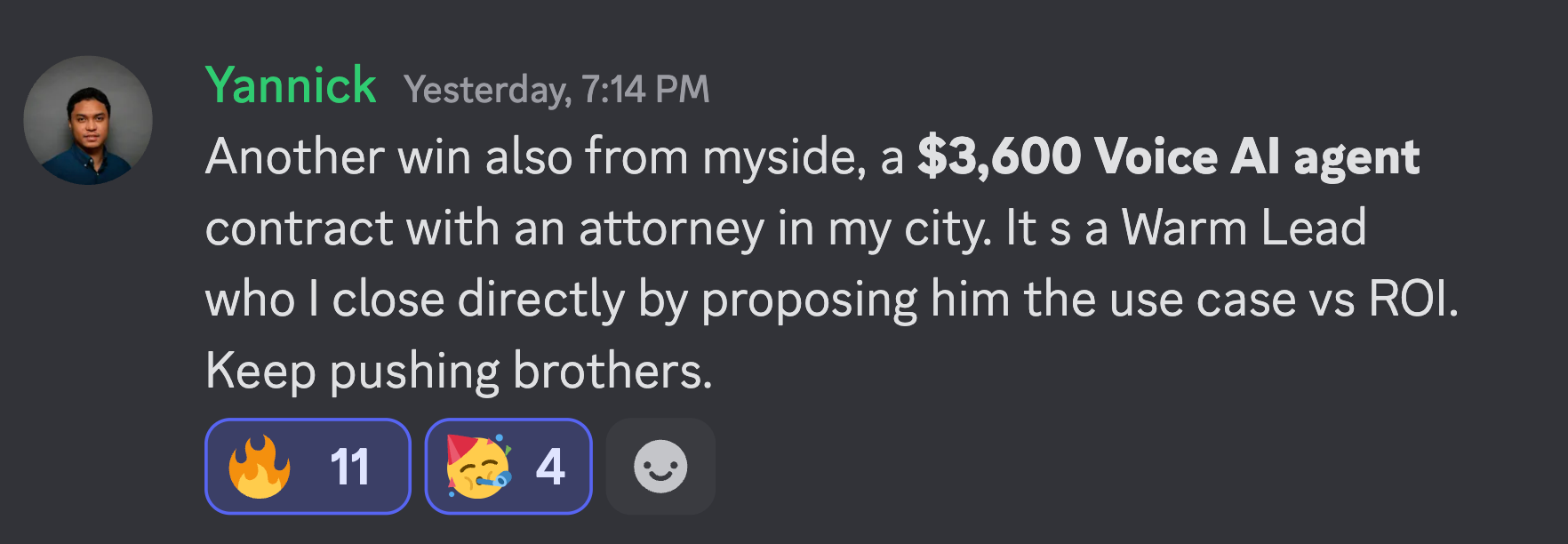Click the Yesterday, 7:14 PM timestamp
Screen dimensions: 1568x544
(556, 90)
